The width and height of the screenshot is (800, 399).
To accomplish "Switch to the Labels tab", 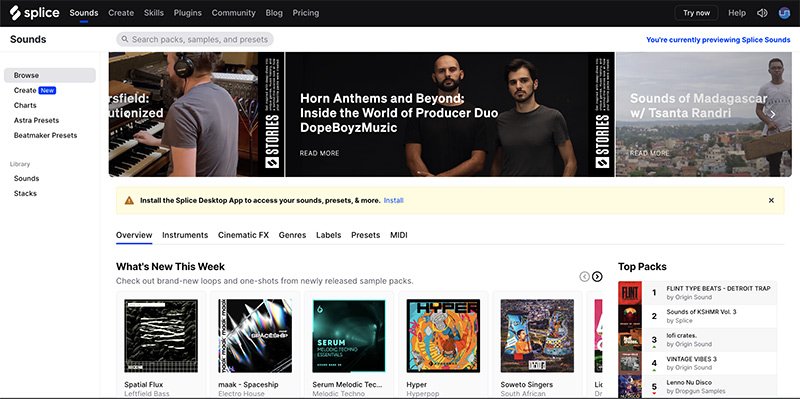I will click(329, 235).
